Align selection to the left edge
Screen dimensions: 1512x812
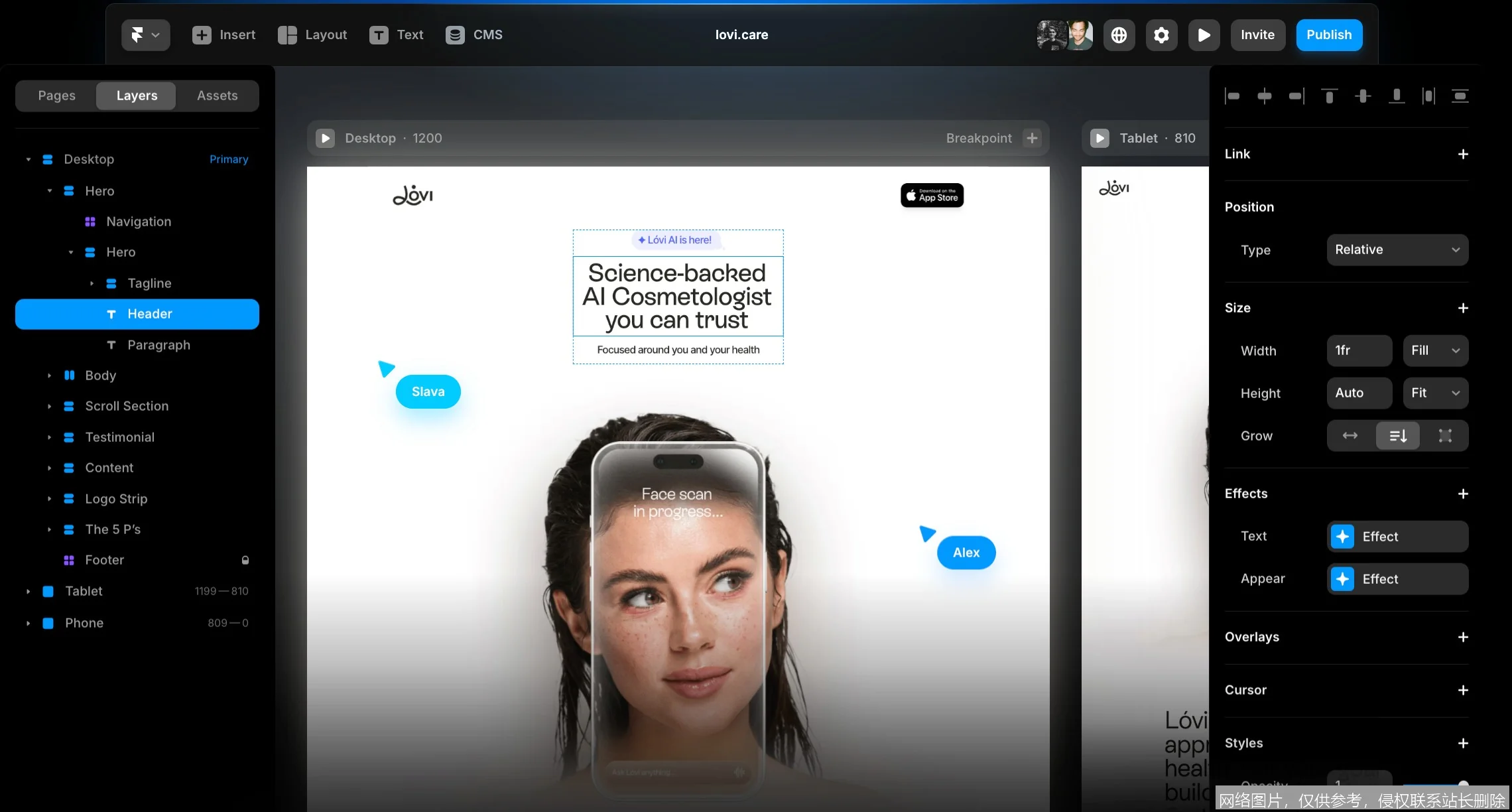(1233, 96)
